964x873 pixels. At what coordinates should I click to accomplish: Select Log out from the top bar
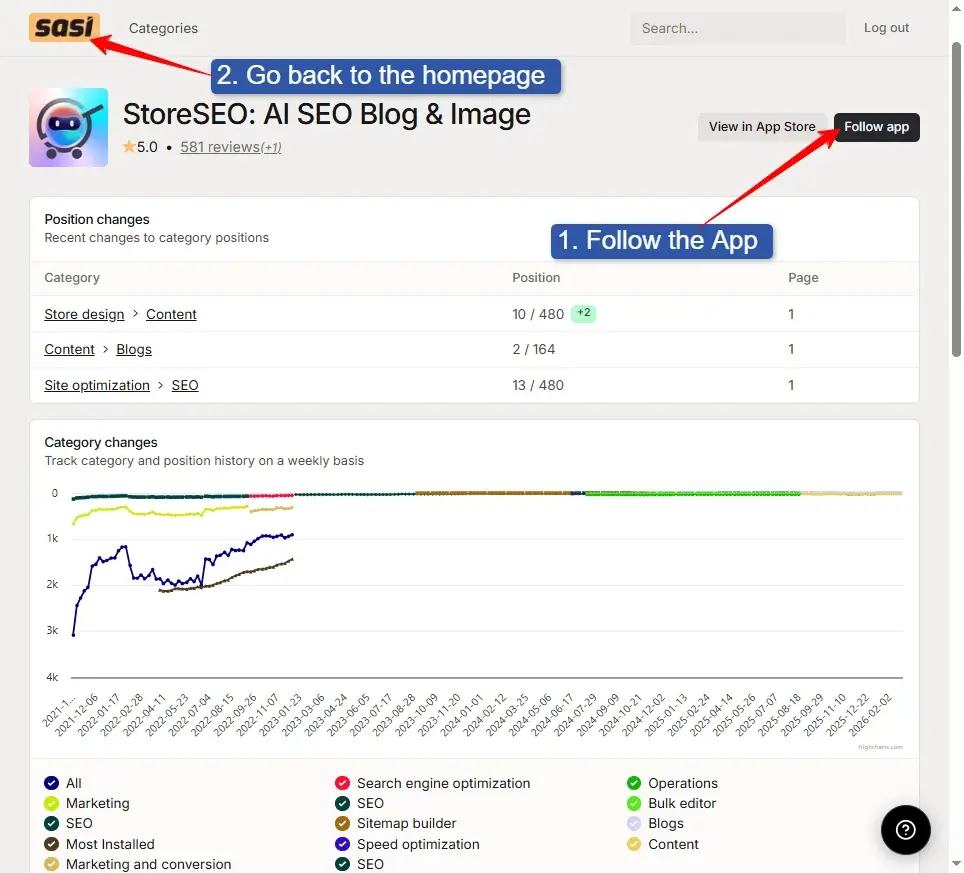pos(885,27)
